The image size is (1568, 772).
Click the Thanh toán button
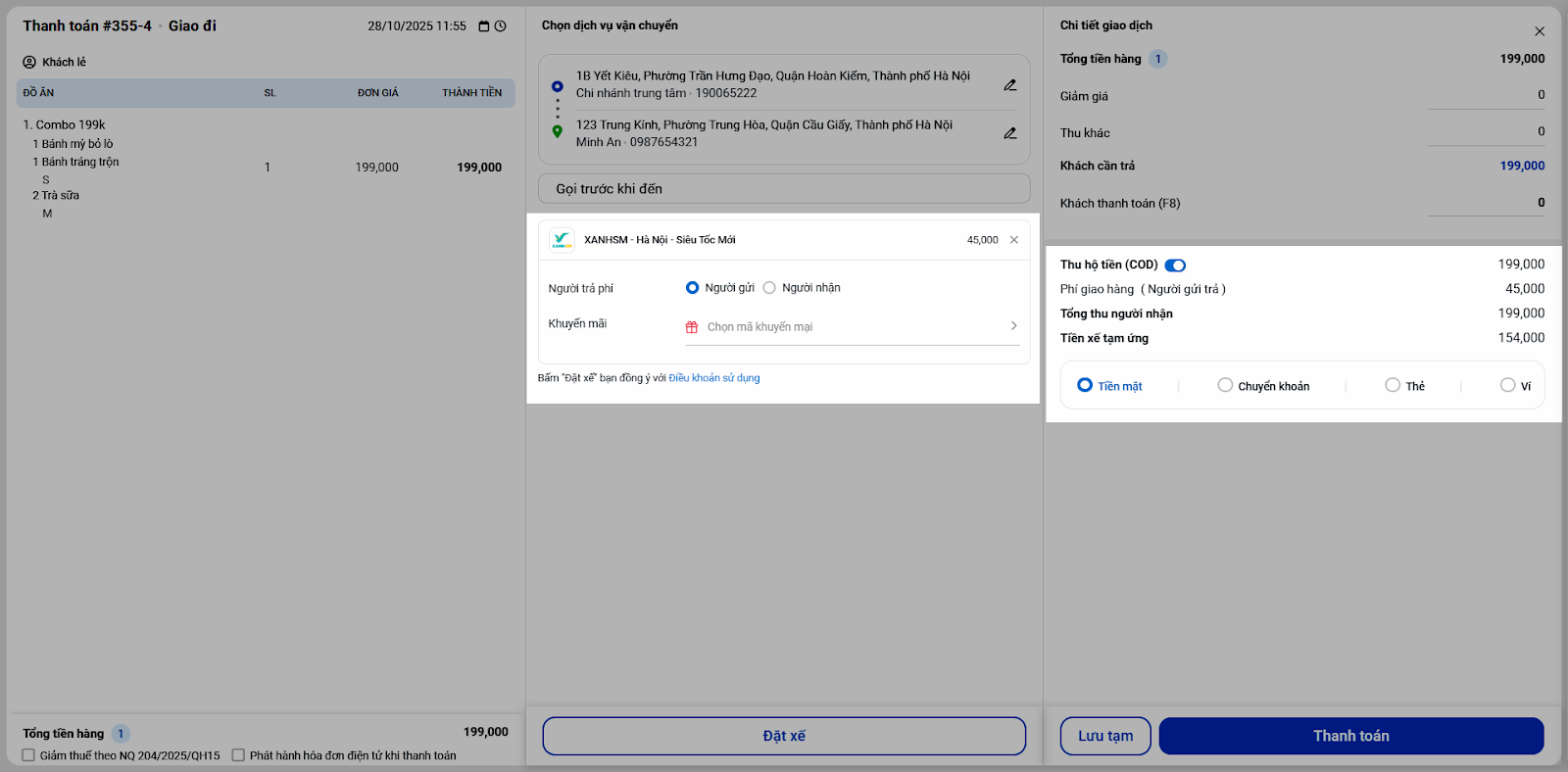pos(1350,736)
